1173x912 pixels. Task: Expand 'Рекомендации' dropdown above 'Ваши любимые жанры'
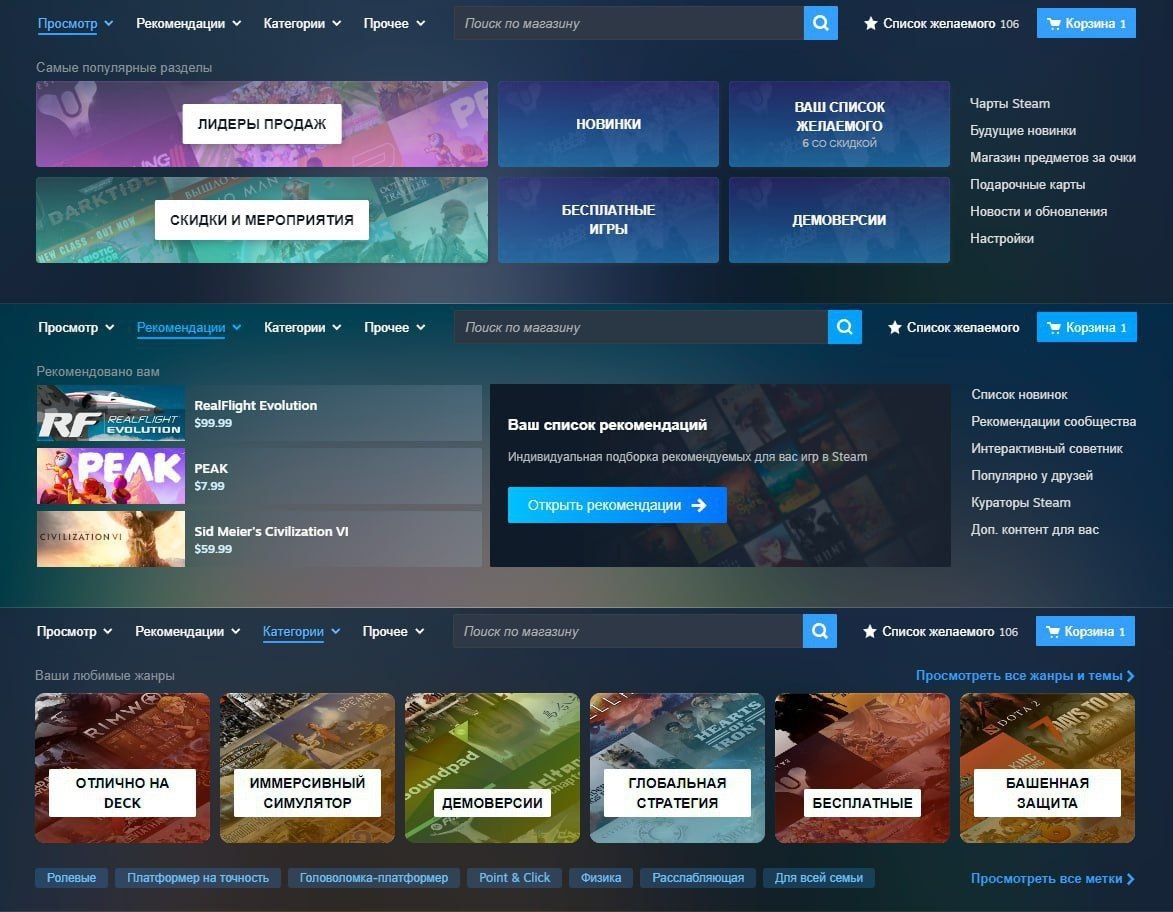coord(236,631)
